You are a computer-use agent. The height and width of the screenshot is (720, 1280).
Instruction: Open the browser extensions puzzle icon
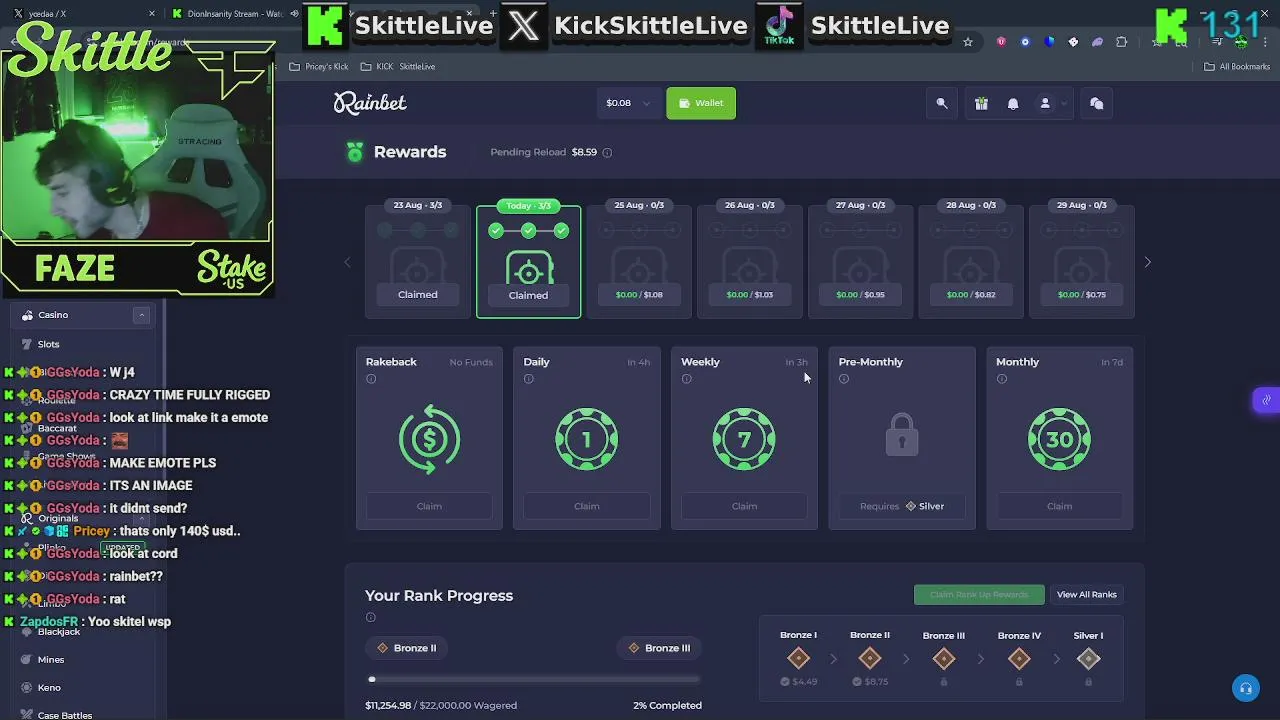(1121, 42)
